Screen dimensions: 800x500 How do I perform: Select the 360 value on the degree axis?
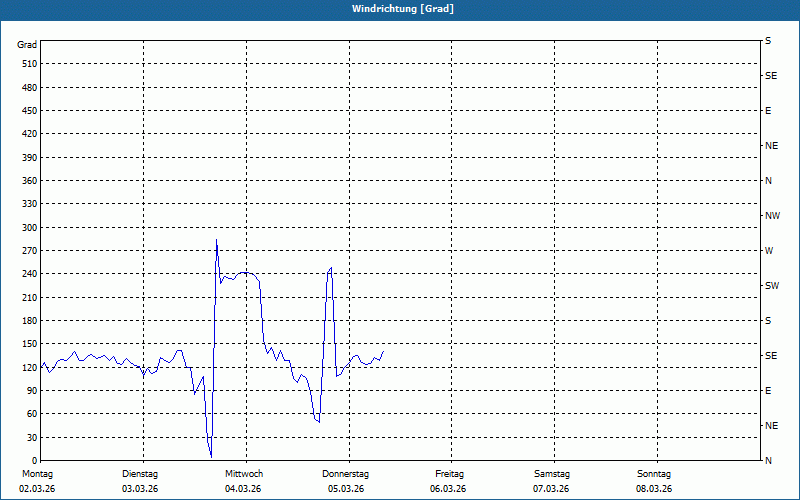[30, 181]
